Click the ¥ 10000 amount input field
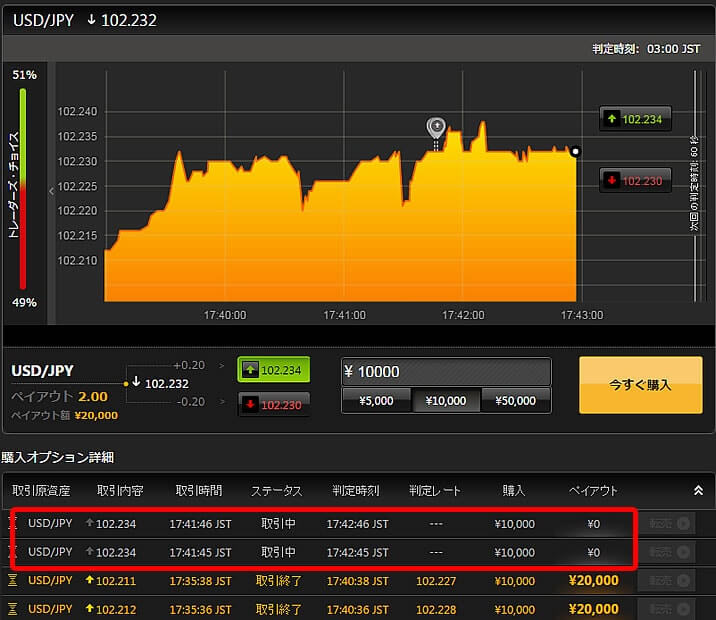Viewport: 716px width, 620px height. tap(446, 372)
